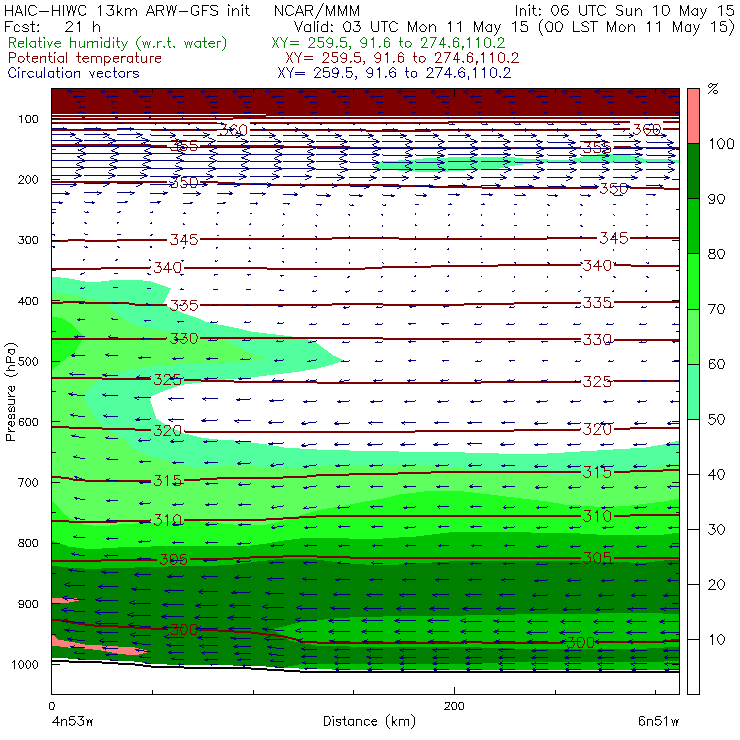Select the red XY= coordinates line
Viewport: 740px width, 740px height.
403,58
